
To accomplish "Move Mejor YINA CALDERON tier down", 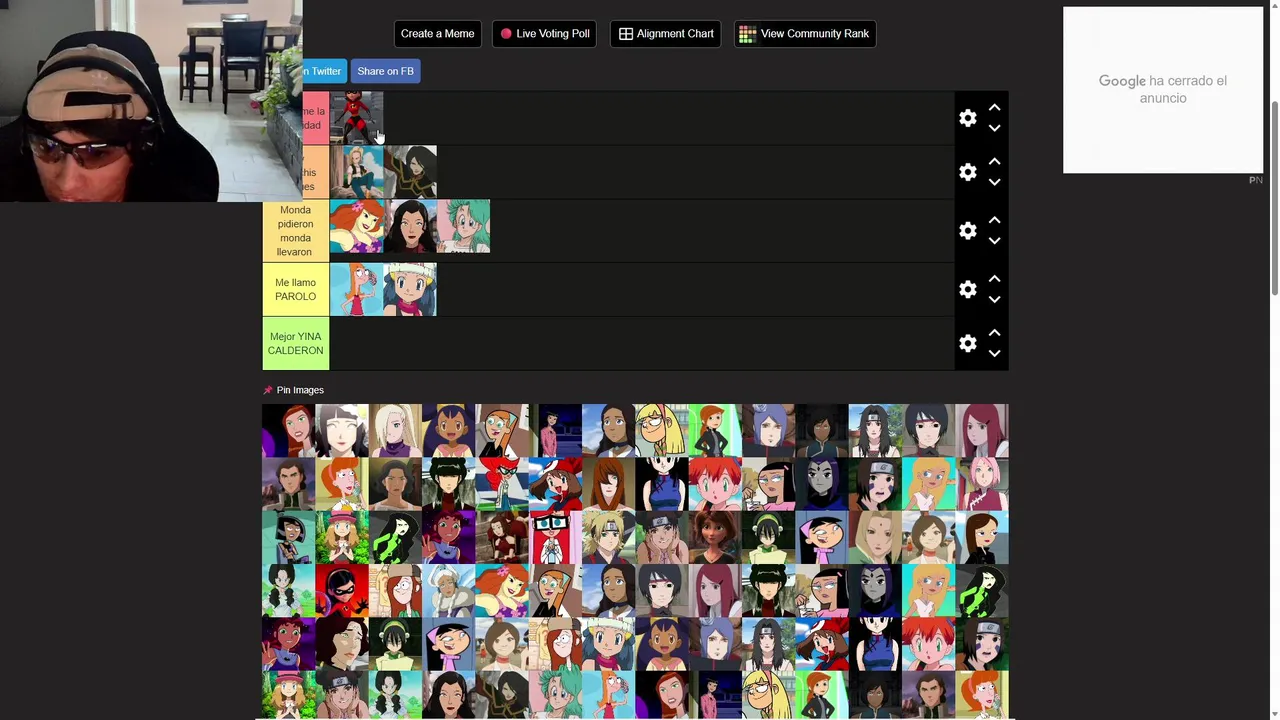I will 994,353.
